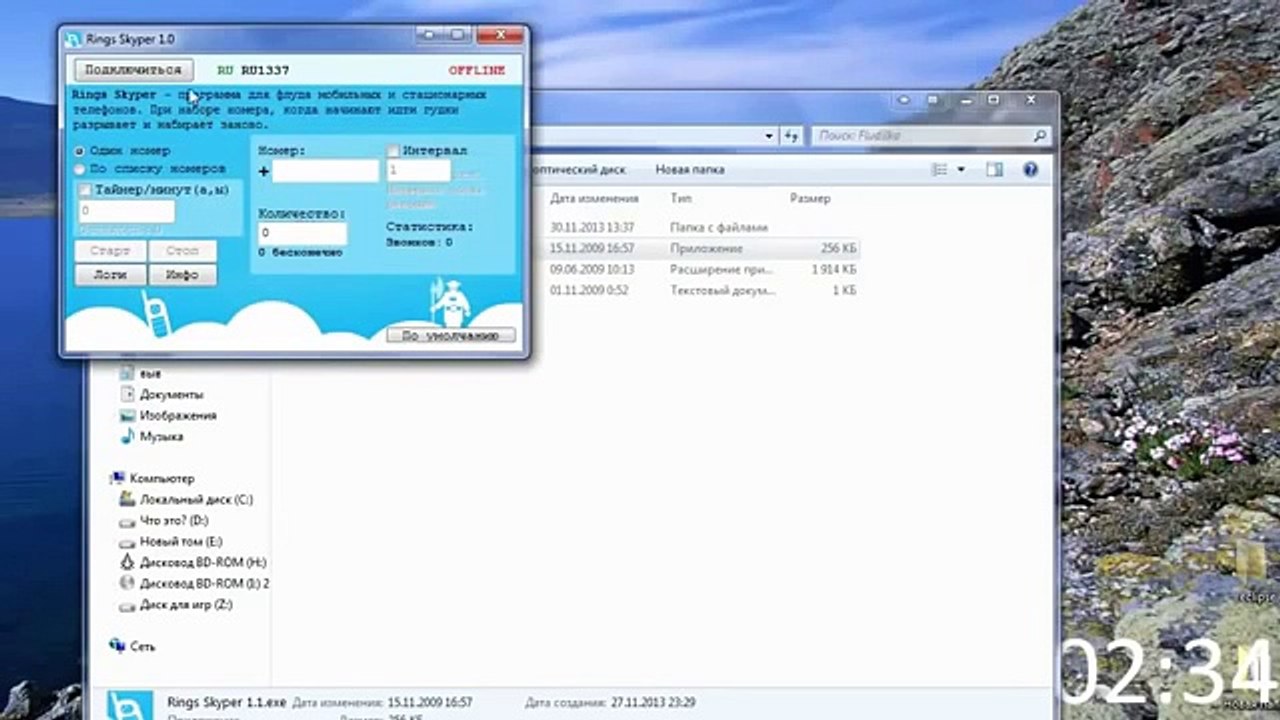Click the Компьютер monitor icon
The image size is (1280, 720).
click(118, 479)
